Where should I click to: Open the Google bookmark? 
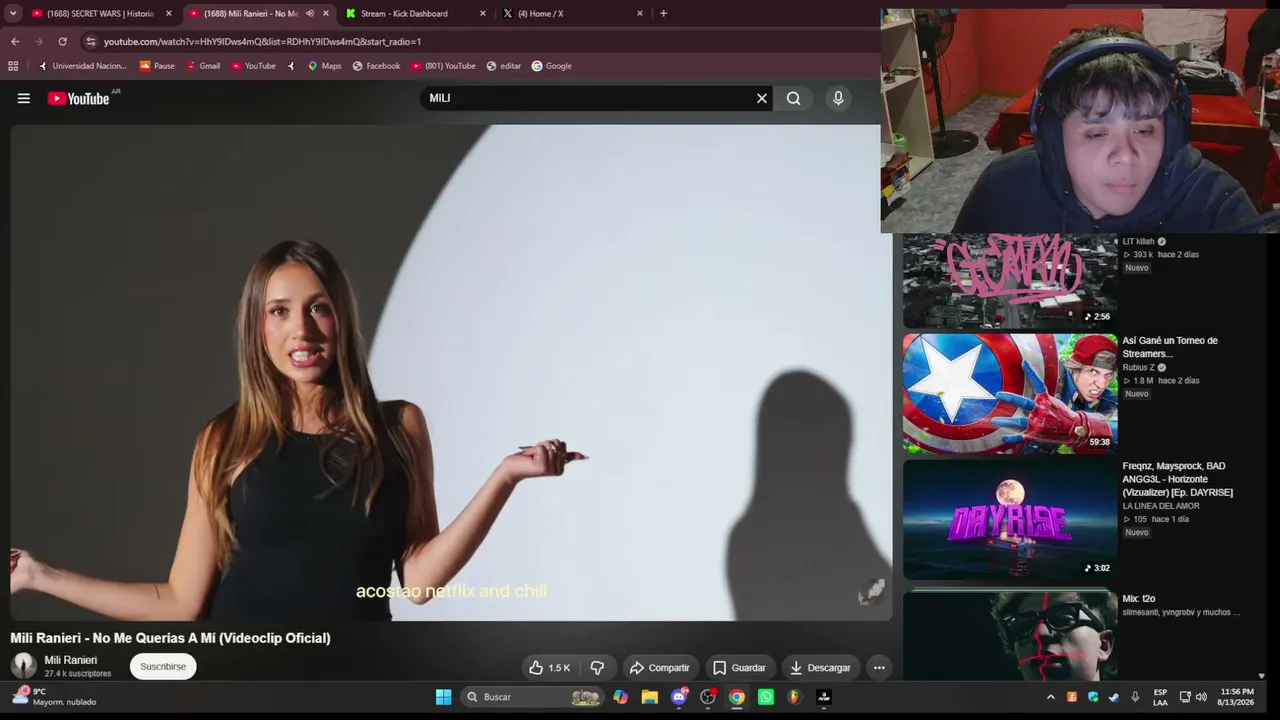tap(552, 66)
